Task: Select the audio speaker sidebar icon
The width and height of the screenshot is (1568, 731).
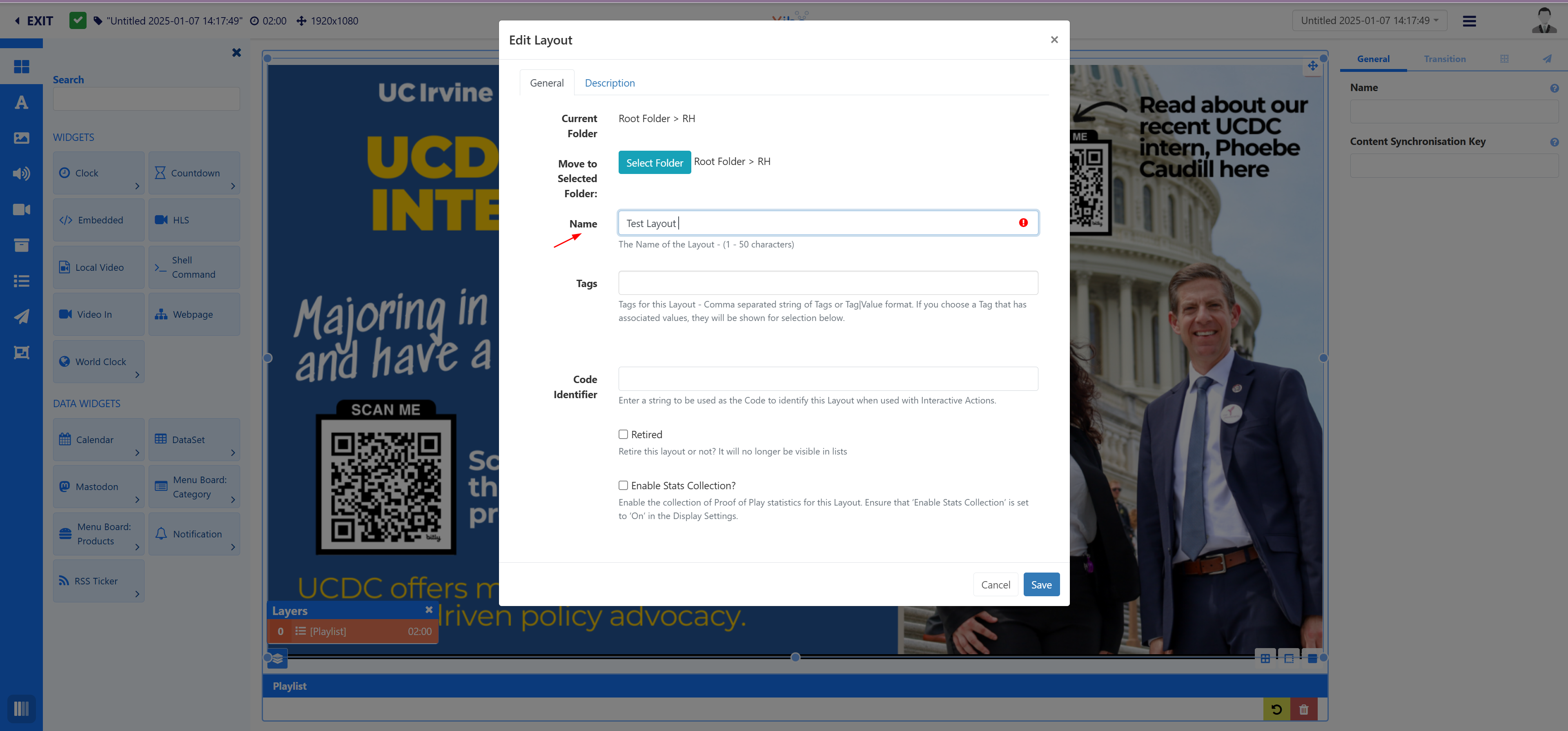Action: [x=21, y=174]
